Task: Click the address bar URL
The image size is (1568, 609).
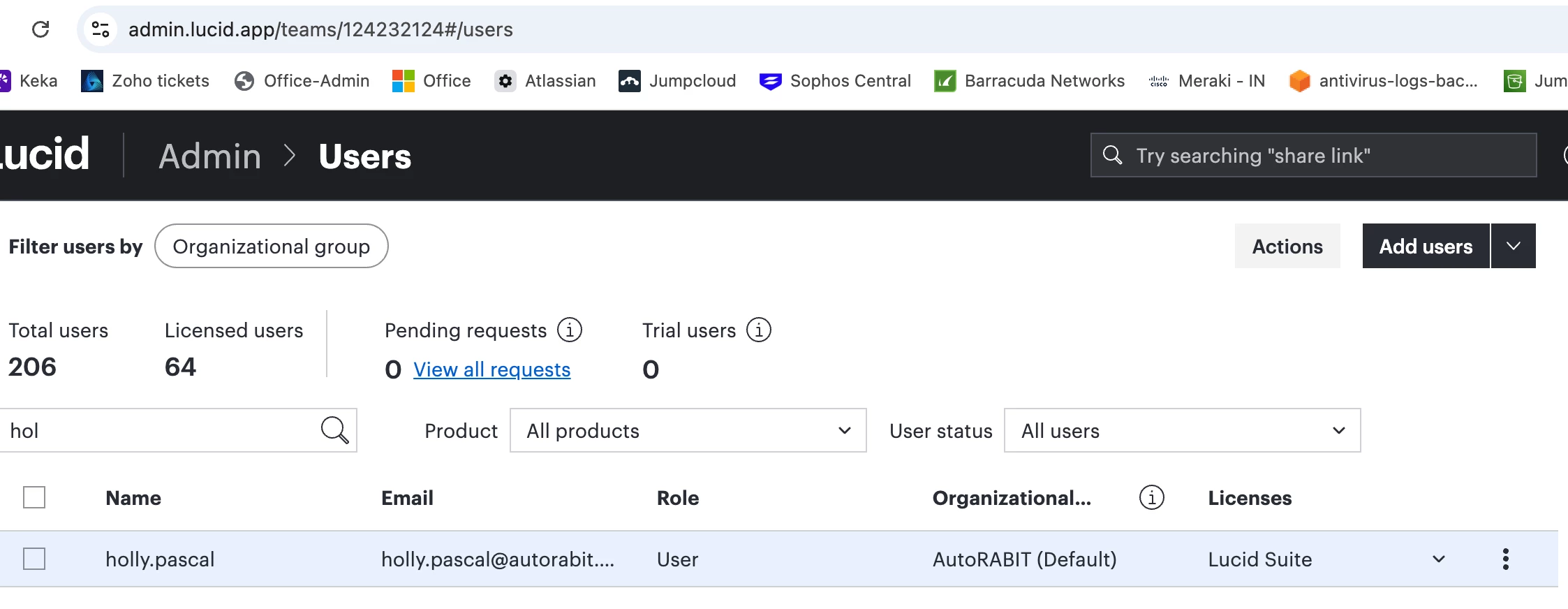Action: pos(320,29)
